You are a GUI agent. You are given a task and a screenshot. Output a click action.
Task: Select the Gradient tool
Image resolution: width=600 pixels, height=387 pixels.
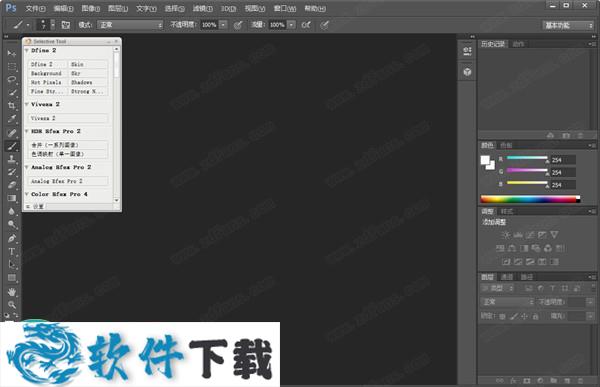[x=12, y=198]
